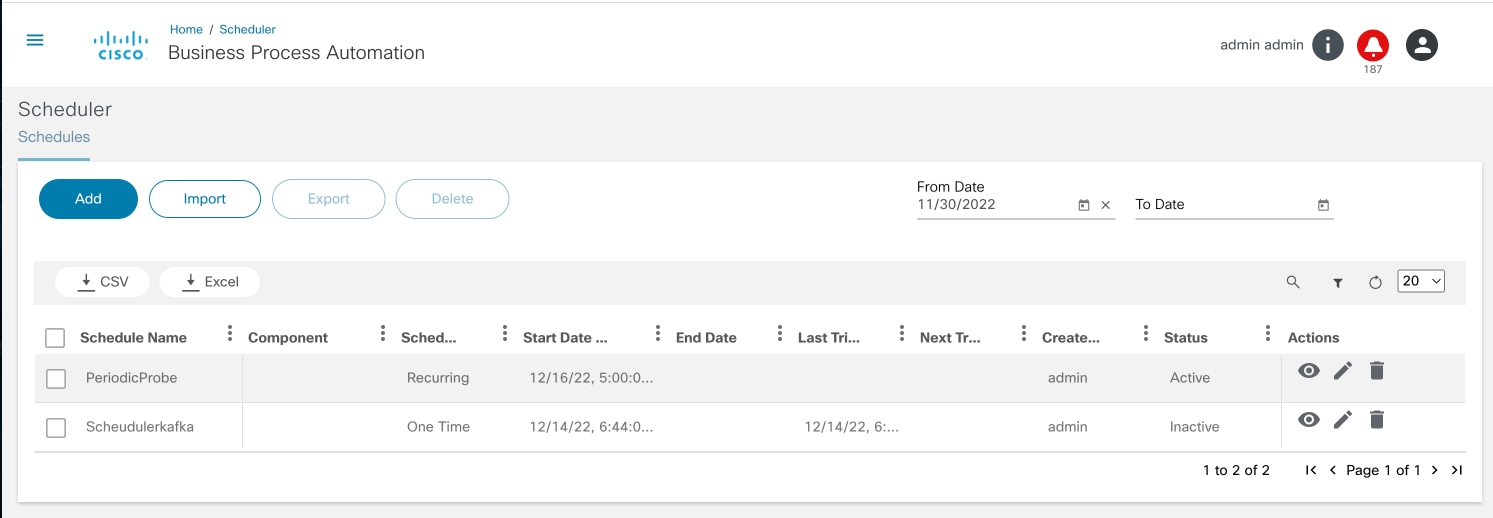The image size is (1493, 518).
Task: Tick the Scheudulerkafka row checkbox
Action: (x=56, y=428)
